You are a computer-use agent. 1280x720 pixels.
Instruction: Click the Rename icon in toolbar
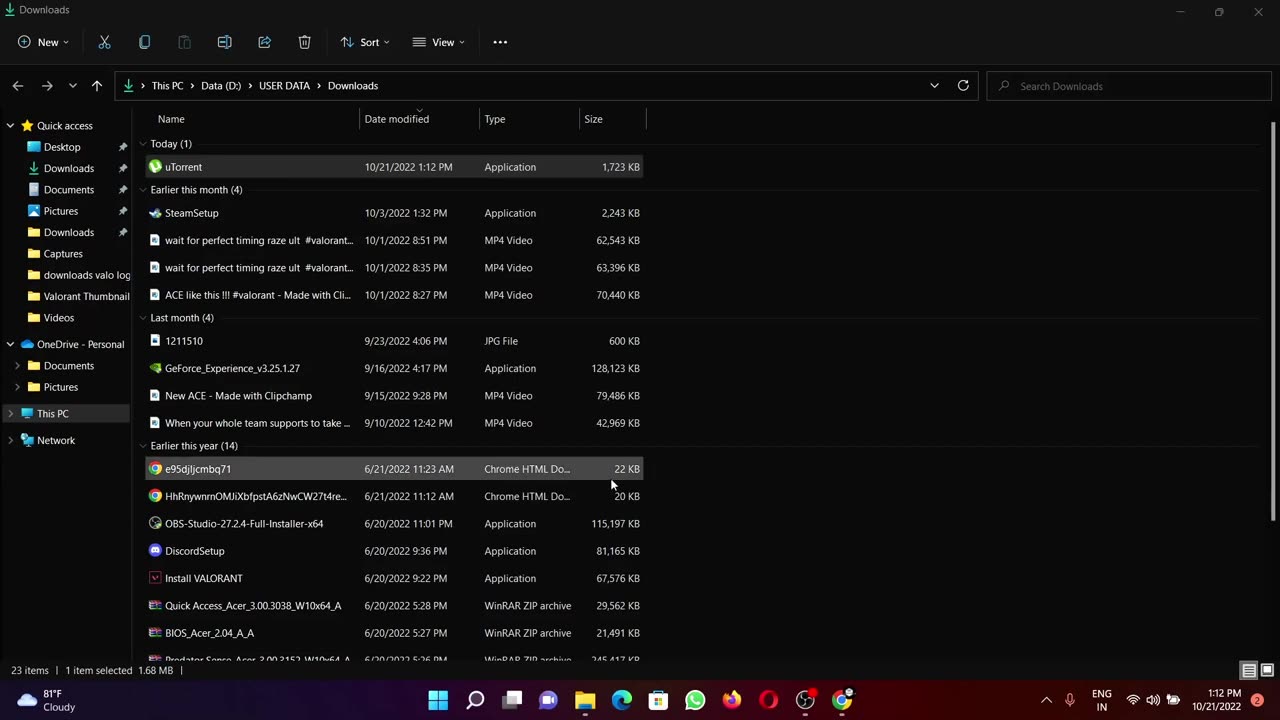224,42
